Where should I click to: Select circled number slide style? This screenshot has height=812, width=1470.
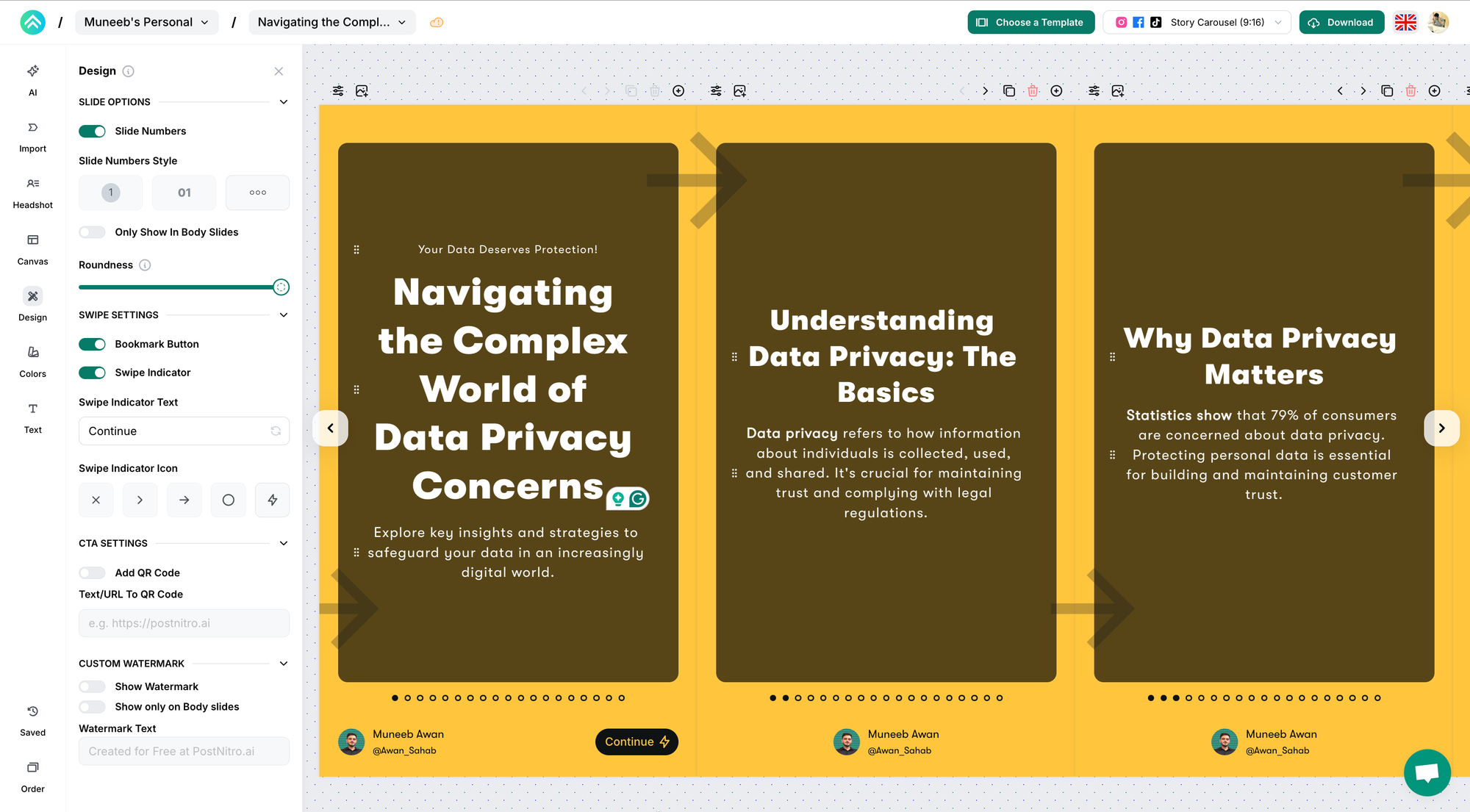tap(111, 193)
